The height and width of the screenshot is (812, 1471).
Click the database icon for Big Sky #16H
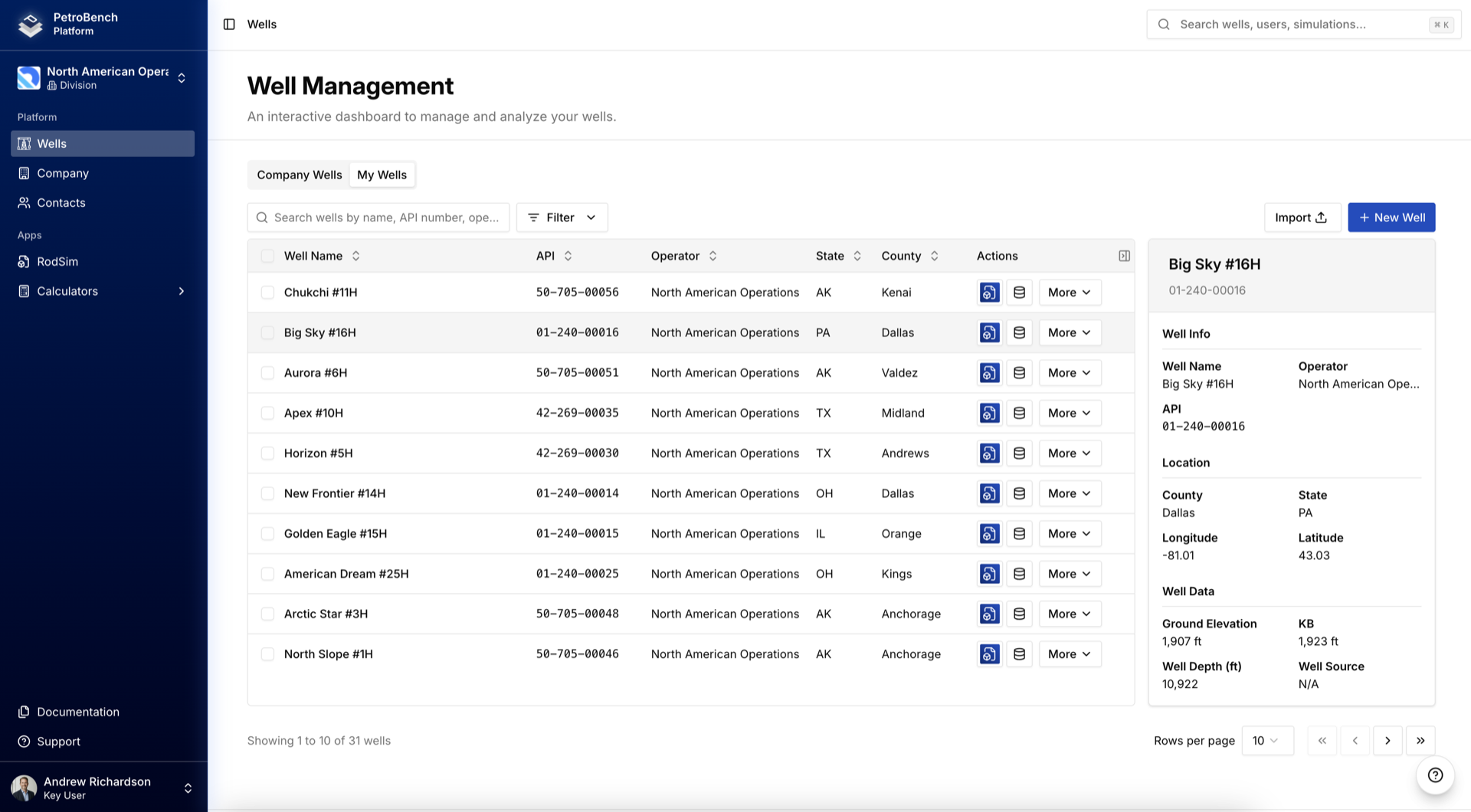click(1019, 332)
